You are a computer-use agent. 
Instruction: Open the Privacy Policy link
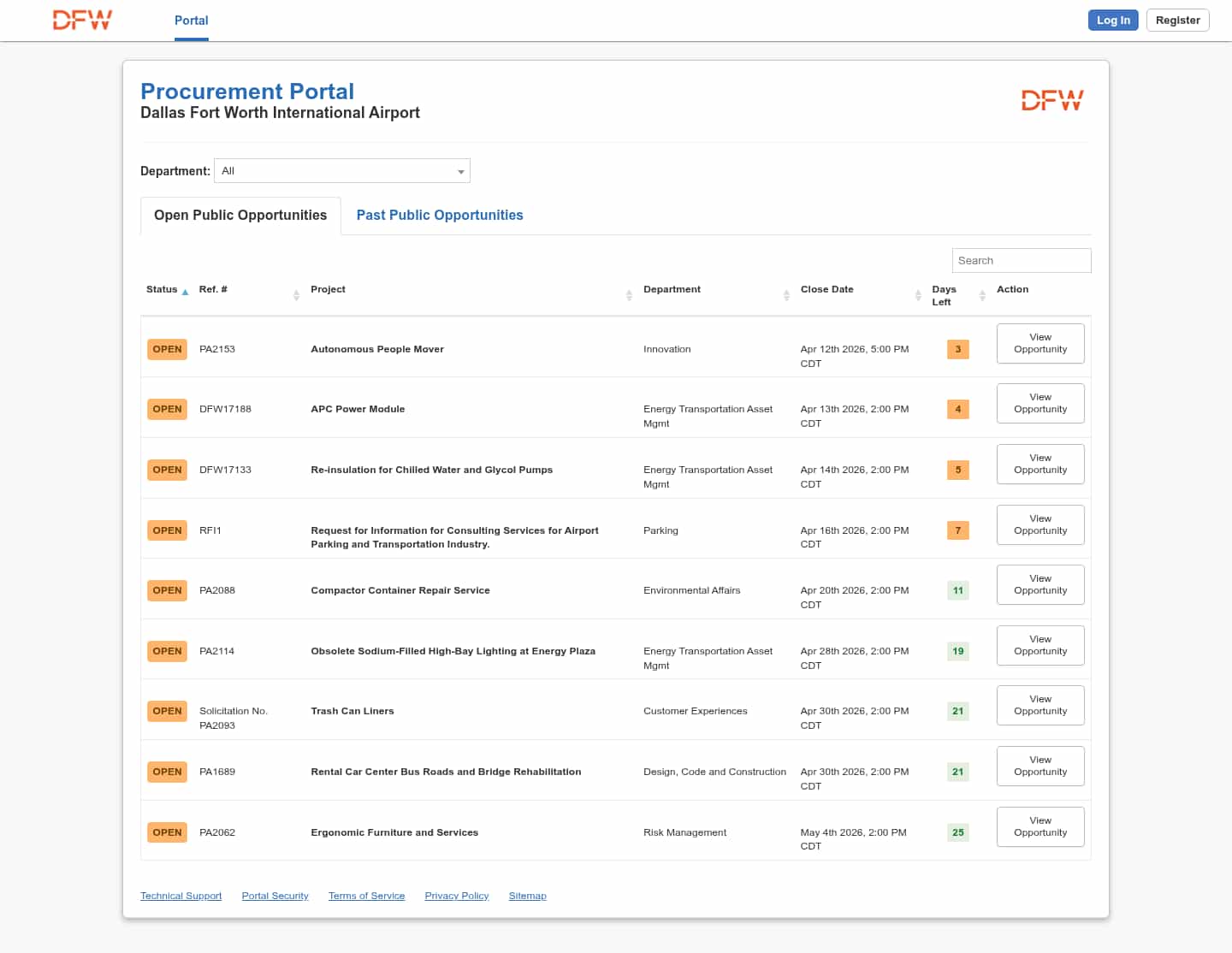click(x=456, y=896)
